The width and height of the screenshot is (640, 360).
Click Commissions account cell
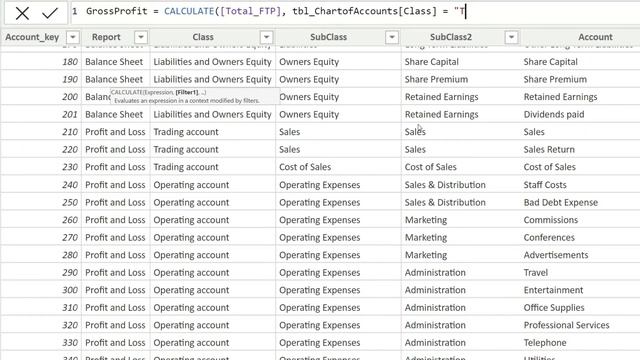click(551, 220)
